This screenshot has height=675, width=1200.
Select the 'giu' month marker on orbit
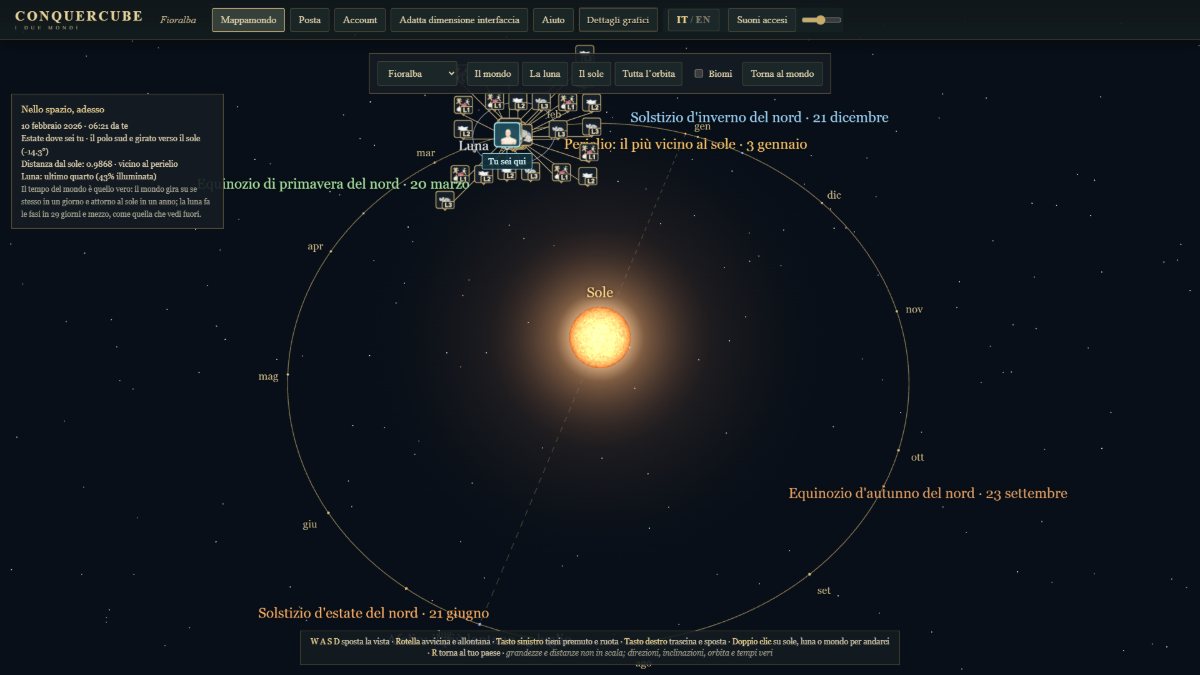tap(309, 524)
